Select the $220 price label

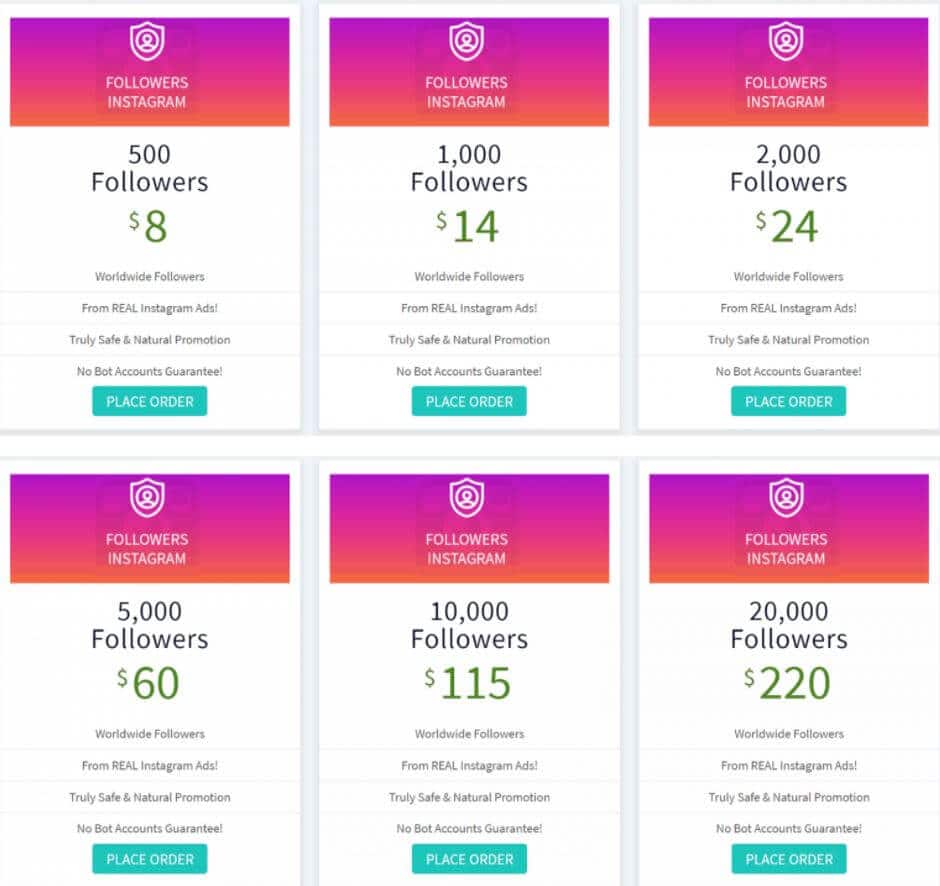[x=787, y=683]
